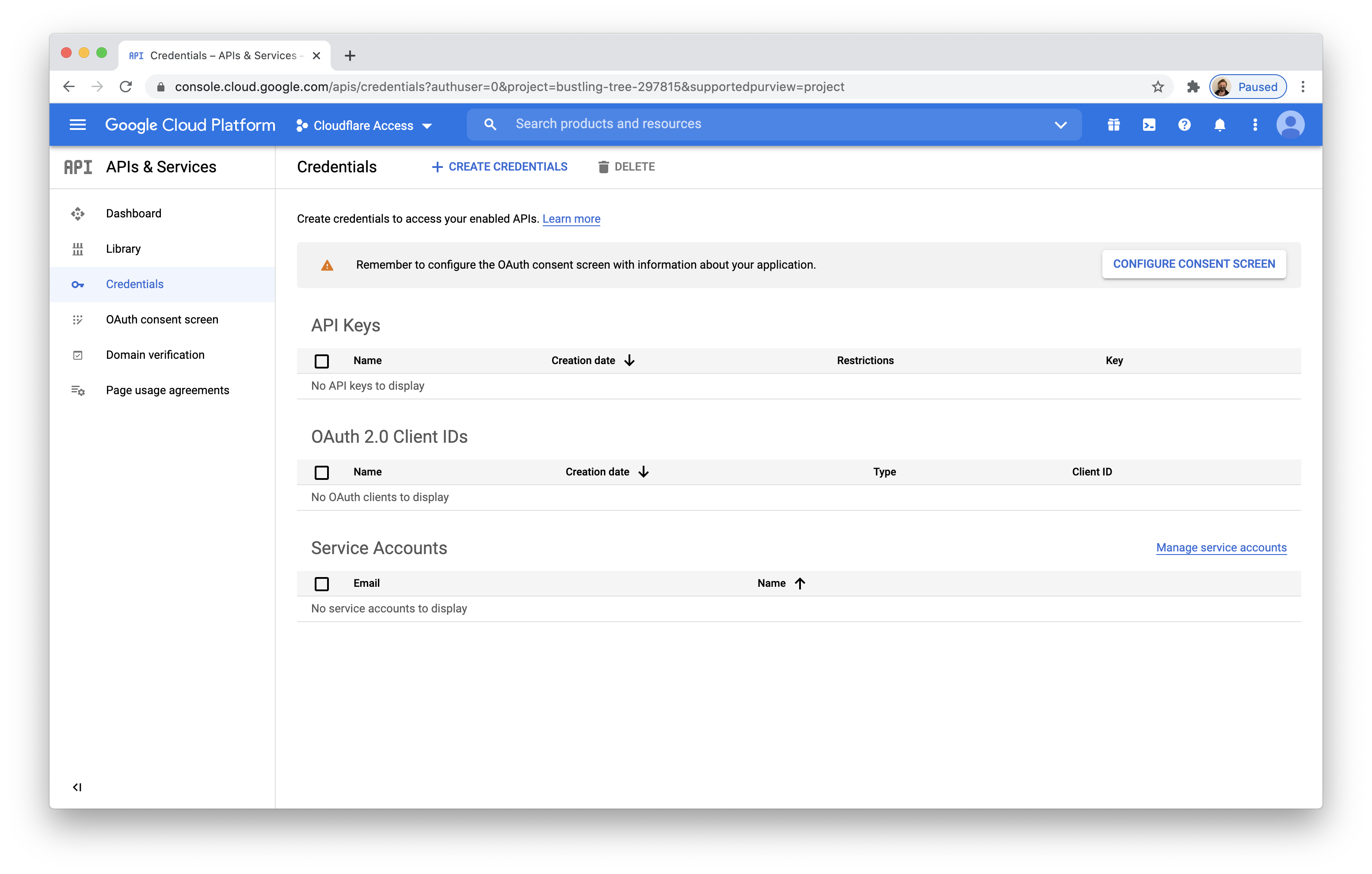Image resolution: width=1372 pixels, height=874 pixels.
Task: Click the Dashboard icon in sidebar
Action: [x=77, y=213]
